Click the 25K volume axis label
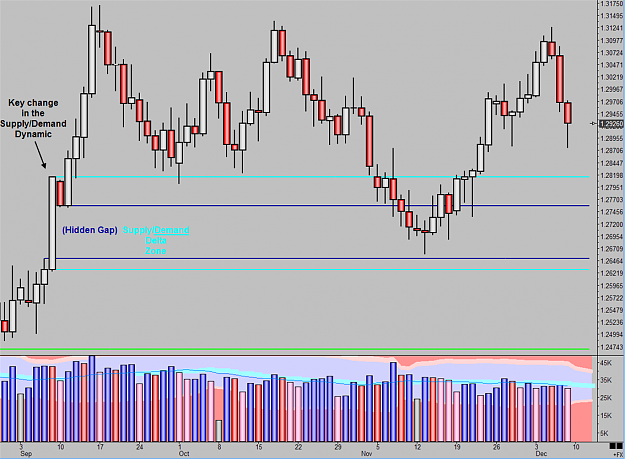 (x=606, y=398)
